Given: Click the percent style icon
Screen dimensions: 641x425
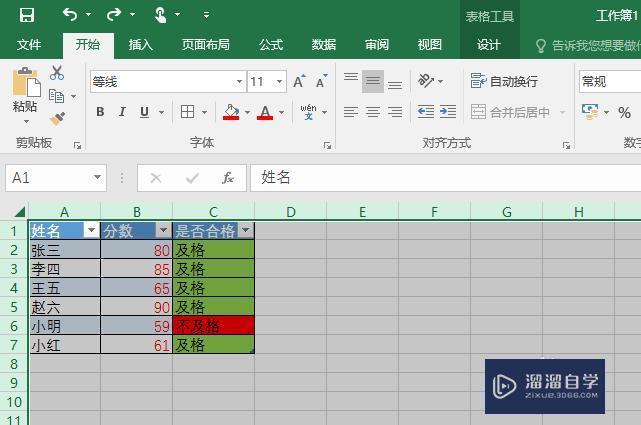Looking at the screenshot, I should (x=624, y=112).
